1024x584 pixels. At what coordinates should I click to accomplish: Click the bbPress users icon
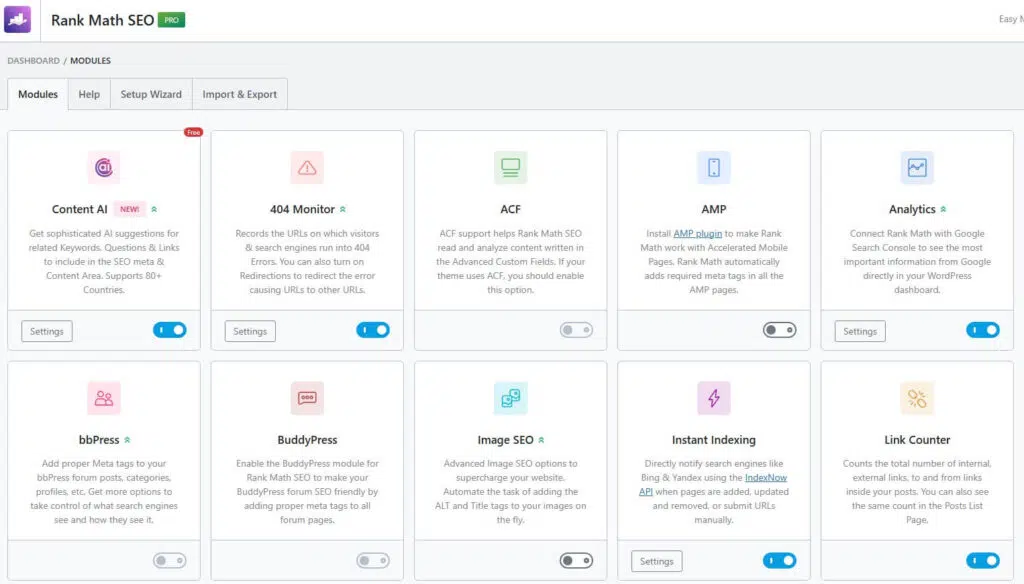[x=103, y=398]
